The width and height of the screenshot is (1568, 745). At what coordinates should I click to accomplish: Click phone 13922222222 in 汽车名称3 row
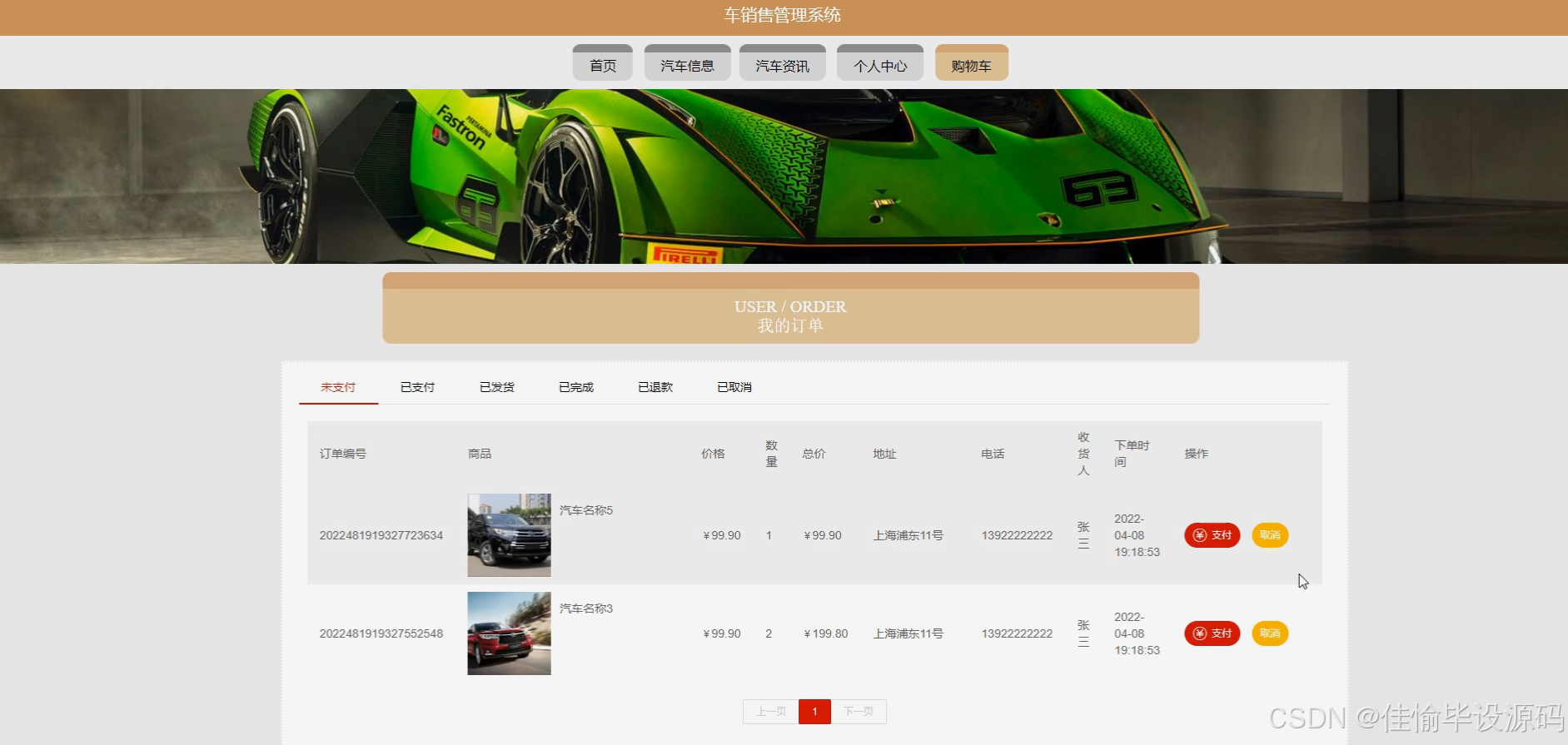pyautogui.click(x=1017, y=633)
